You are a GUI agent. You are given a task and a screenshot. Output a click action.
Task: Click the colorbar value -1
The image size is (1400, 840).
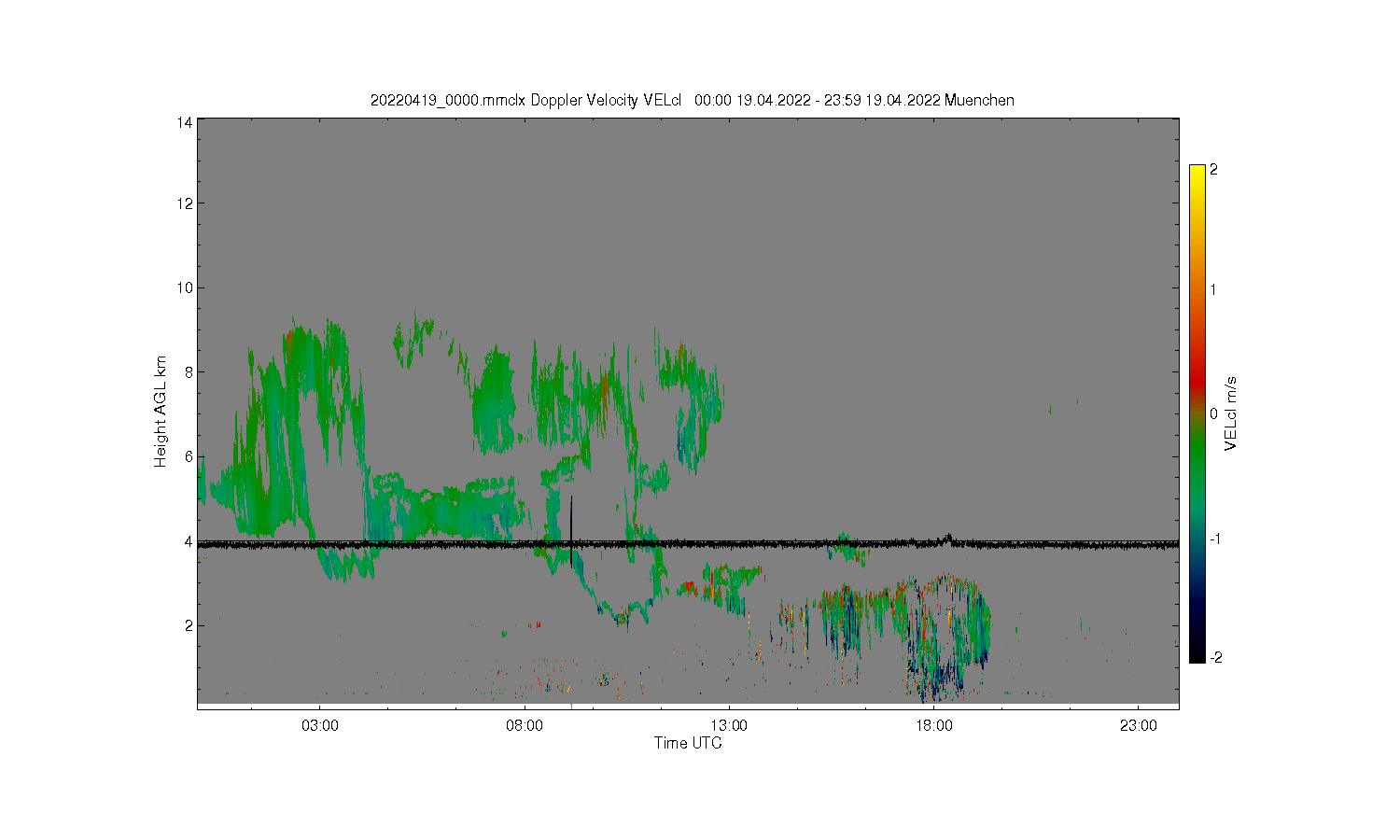click(1213, 539)
